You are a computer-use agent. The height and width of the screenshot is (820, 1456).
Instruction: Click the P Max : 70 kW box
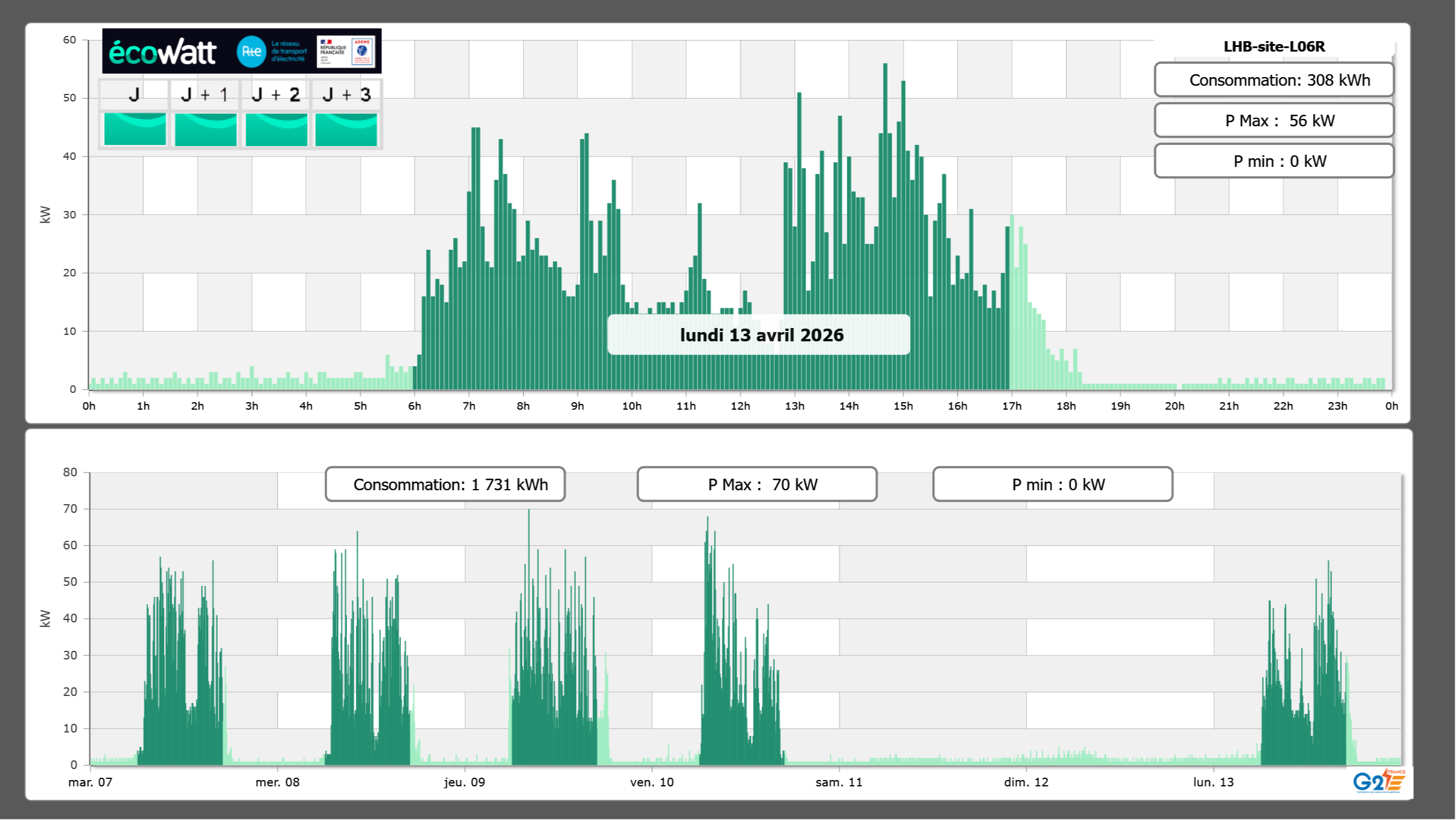click(757, 484)
